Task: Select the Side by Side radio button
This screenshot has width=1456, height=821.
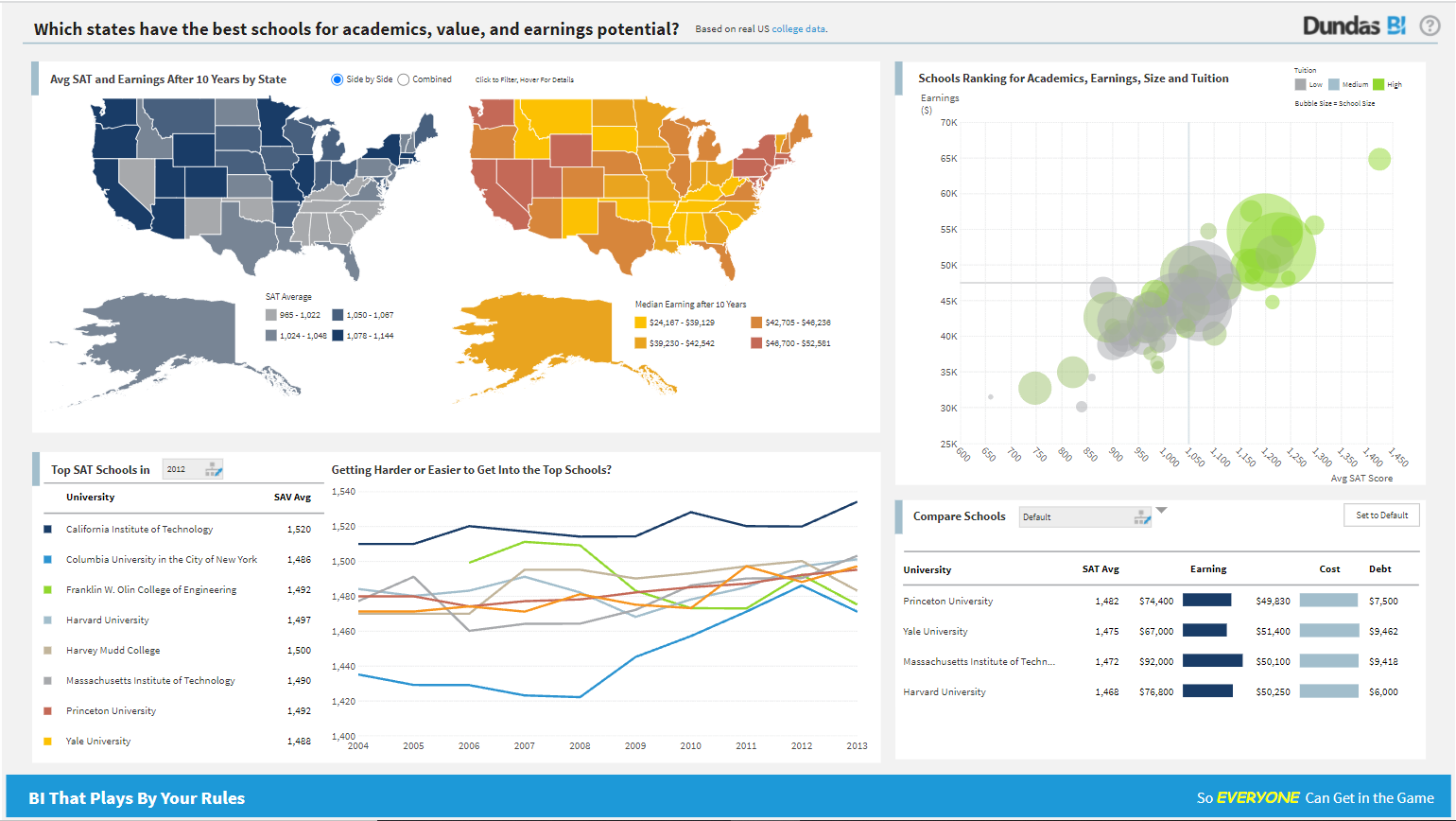Action: click(337, 79)
